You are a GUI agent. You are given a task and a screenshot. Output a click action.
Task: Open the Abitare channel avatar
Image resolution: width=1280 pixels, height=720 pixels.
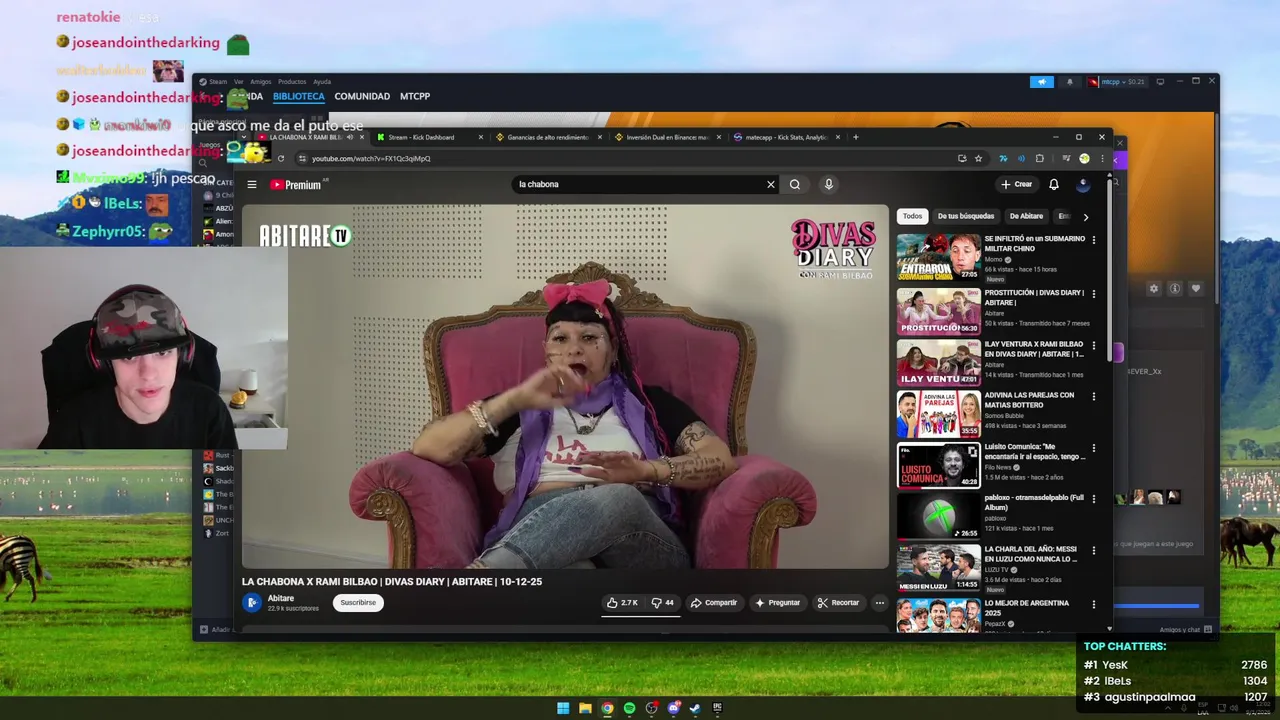pyautogui.click(x=252, y=602)
